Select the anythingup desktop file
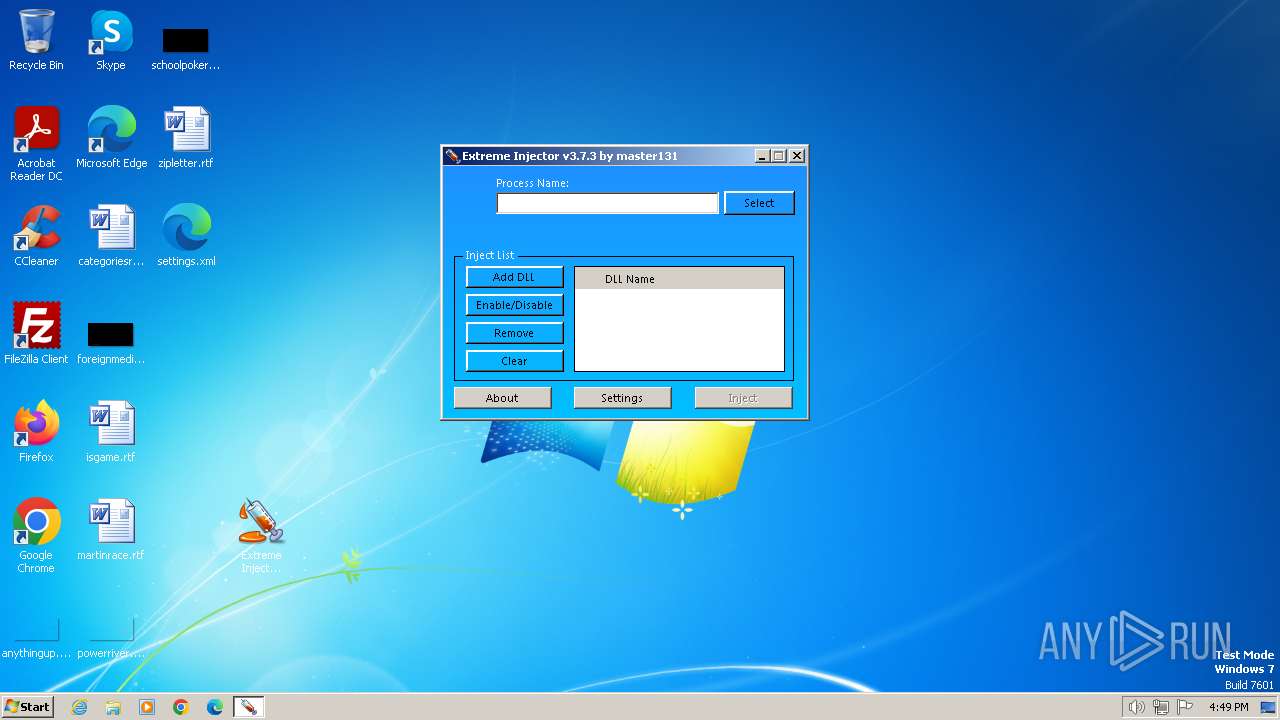1280x720 pixels. click(x=36, y=640)
